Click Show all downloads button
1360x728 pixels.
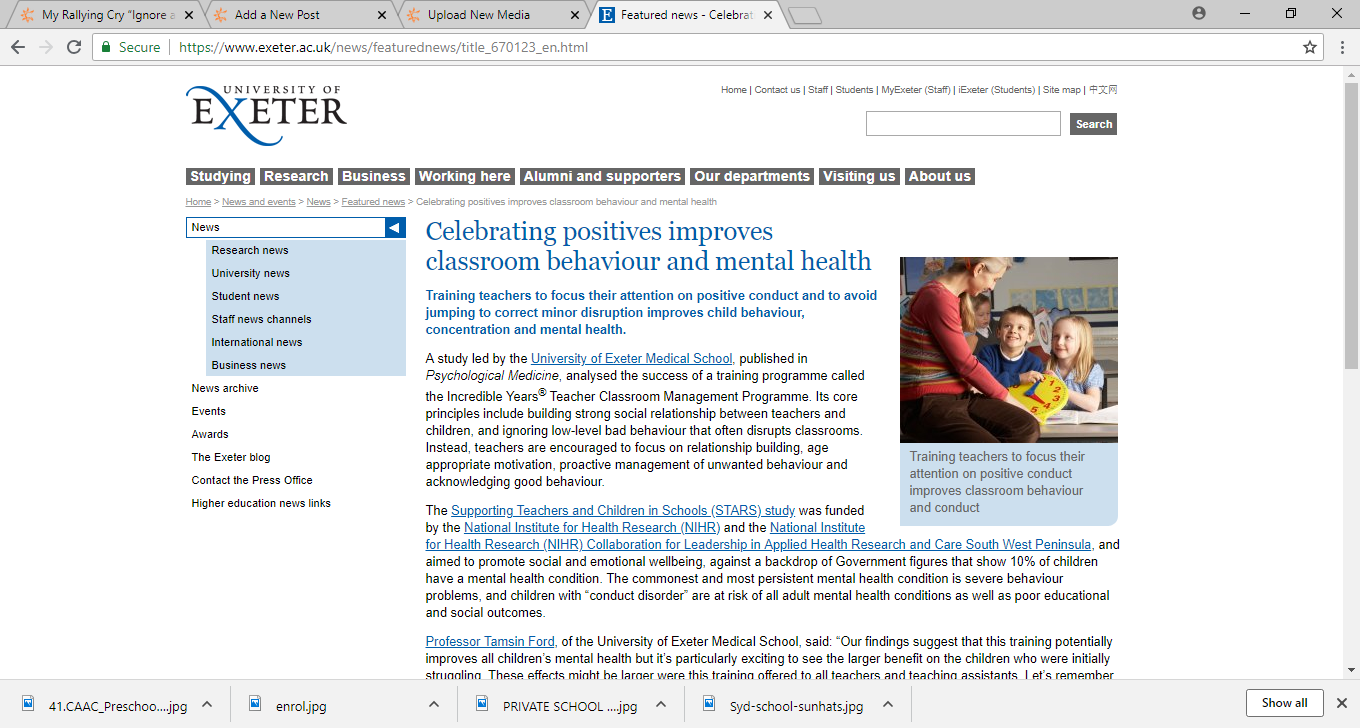tap(1284, 703)
